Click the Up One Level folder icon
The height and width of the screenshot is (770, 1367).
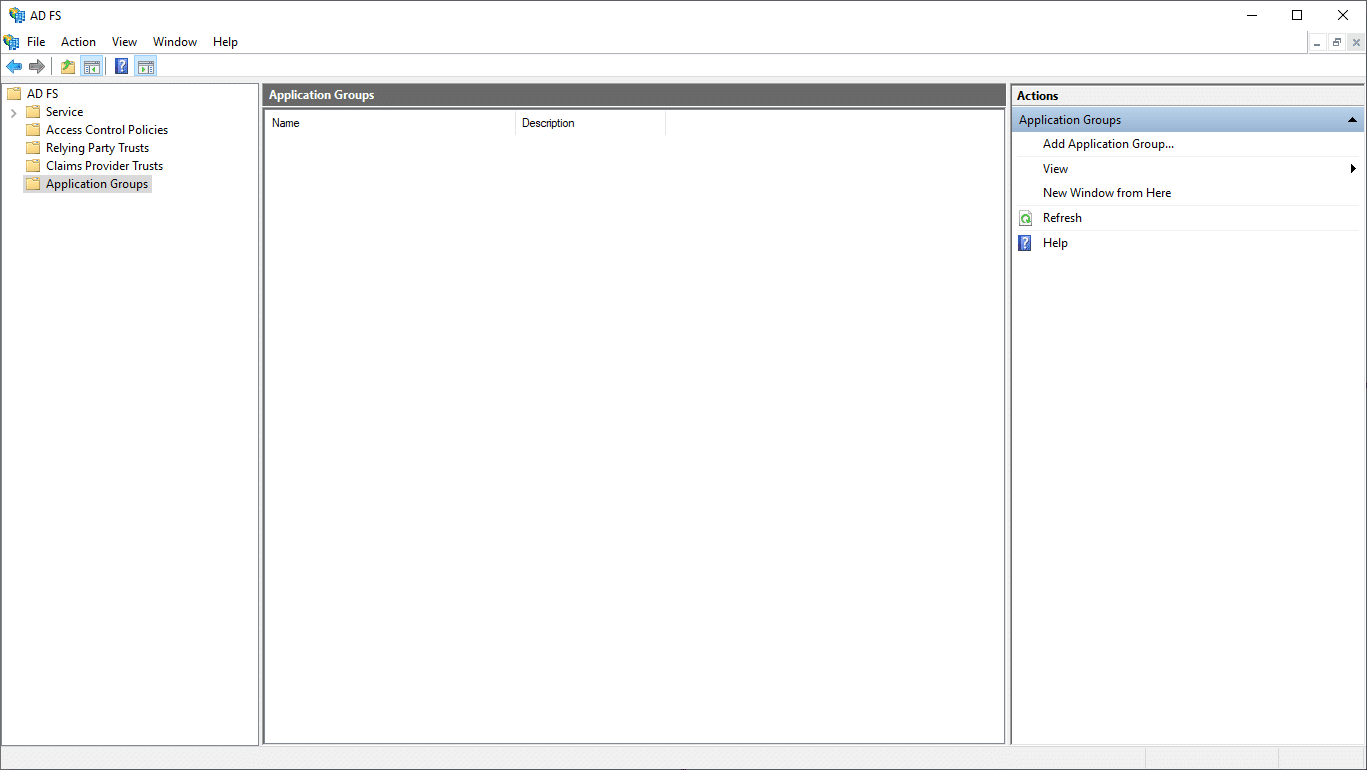pos(68,67)
